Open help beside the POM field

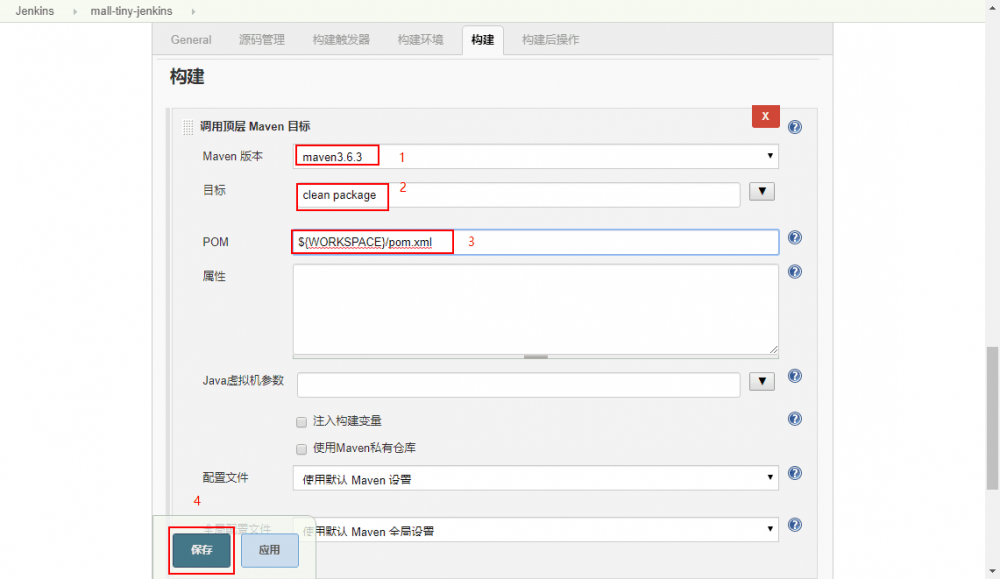click(x=794, y=237)
